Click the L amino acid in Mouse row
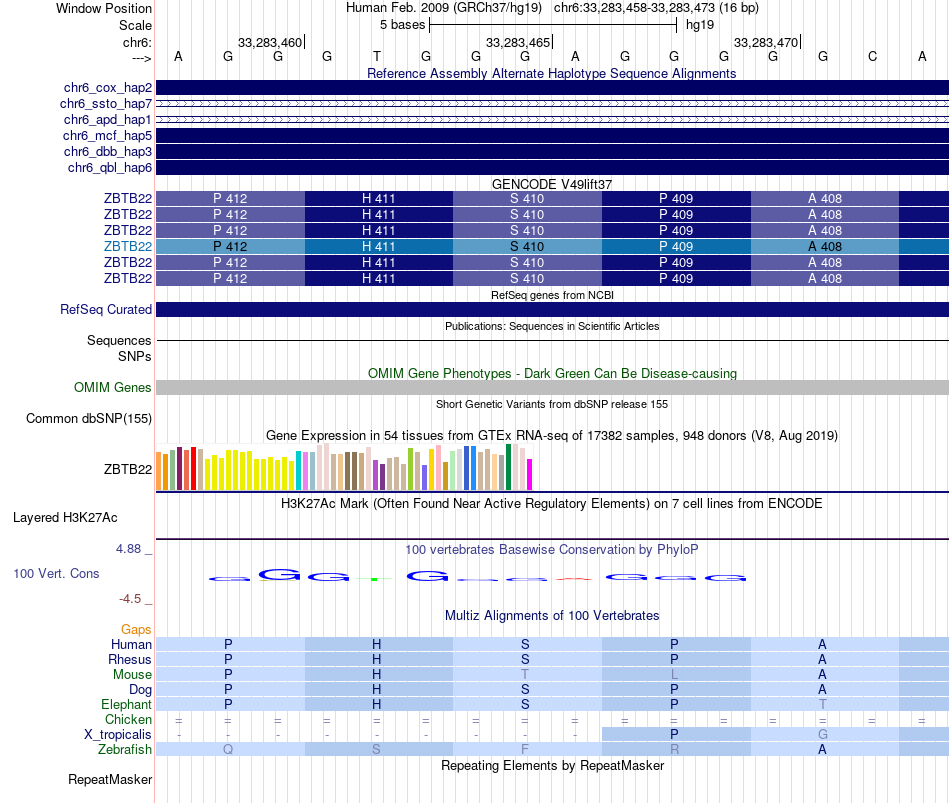950x803 pixels. coord(674,675)
